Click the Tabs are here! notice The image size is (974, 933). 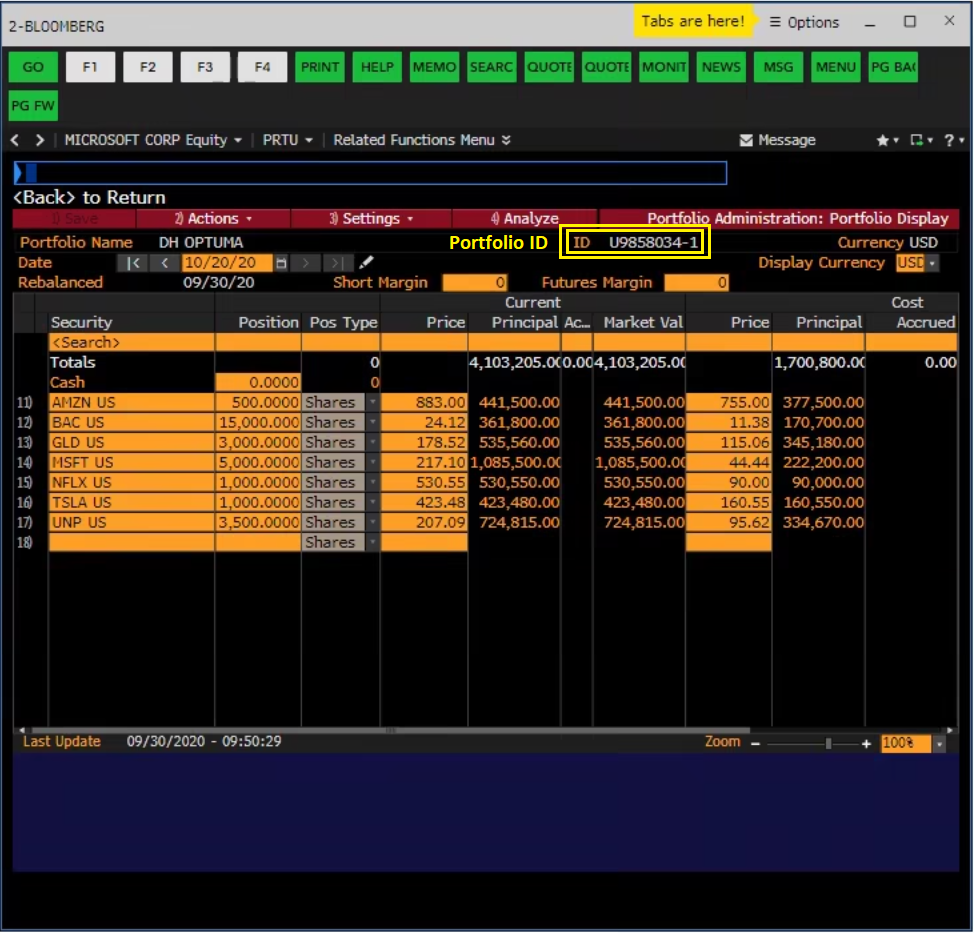(x=693, y=21)
